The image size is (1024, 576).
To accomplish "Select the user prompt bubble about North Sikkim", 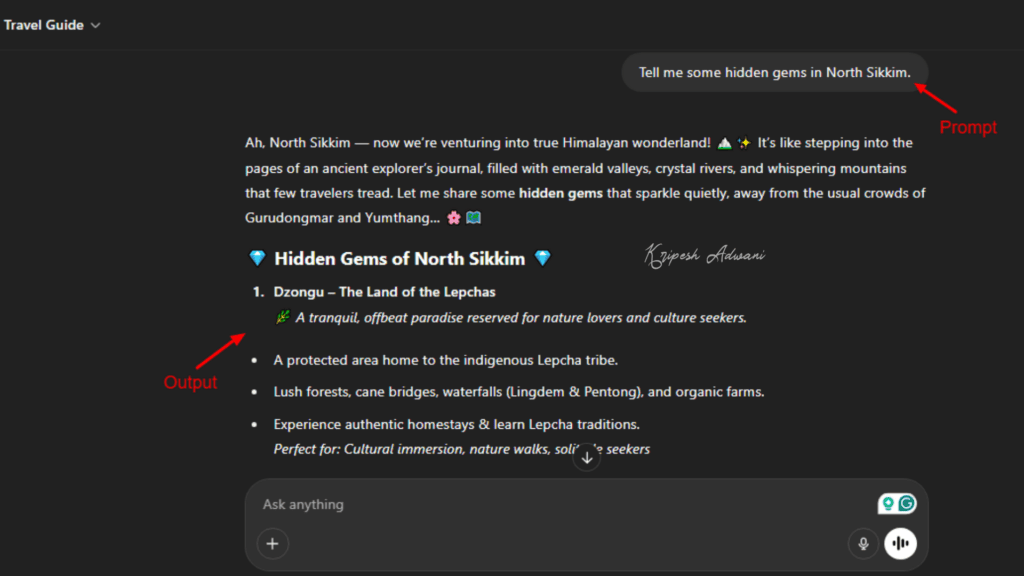I will tap(775, 72).
